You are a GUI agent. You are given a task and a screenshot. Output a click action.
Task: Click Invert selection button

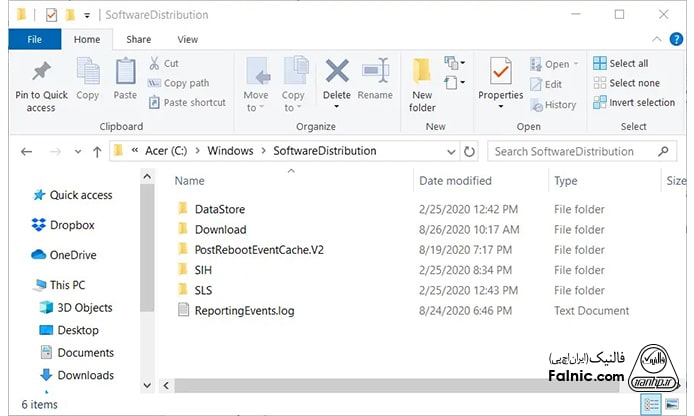point(634,102)
